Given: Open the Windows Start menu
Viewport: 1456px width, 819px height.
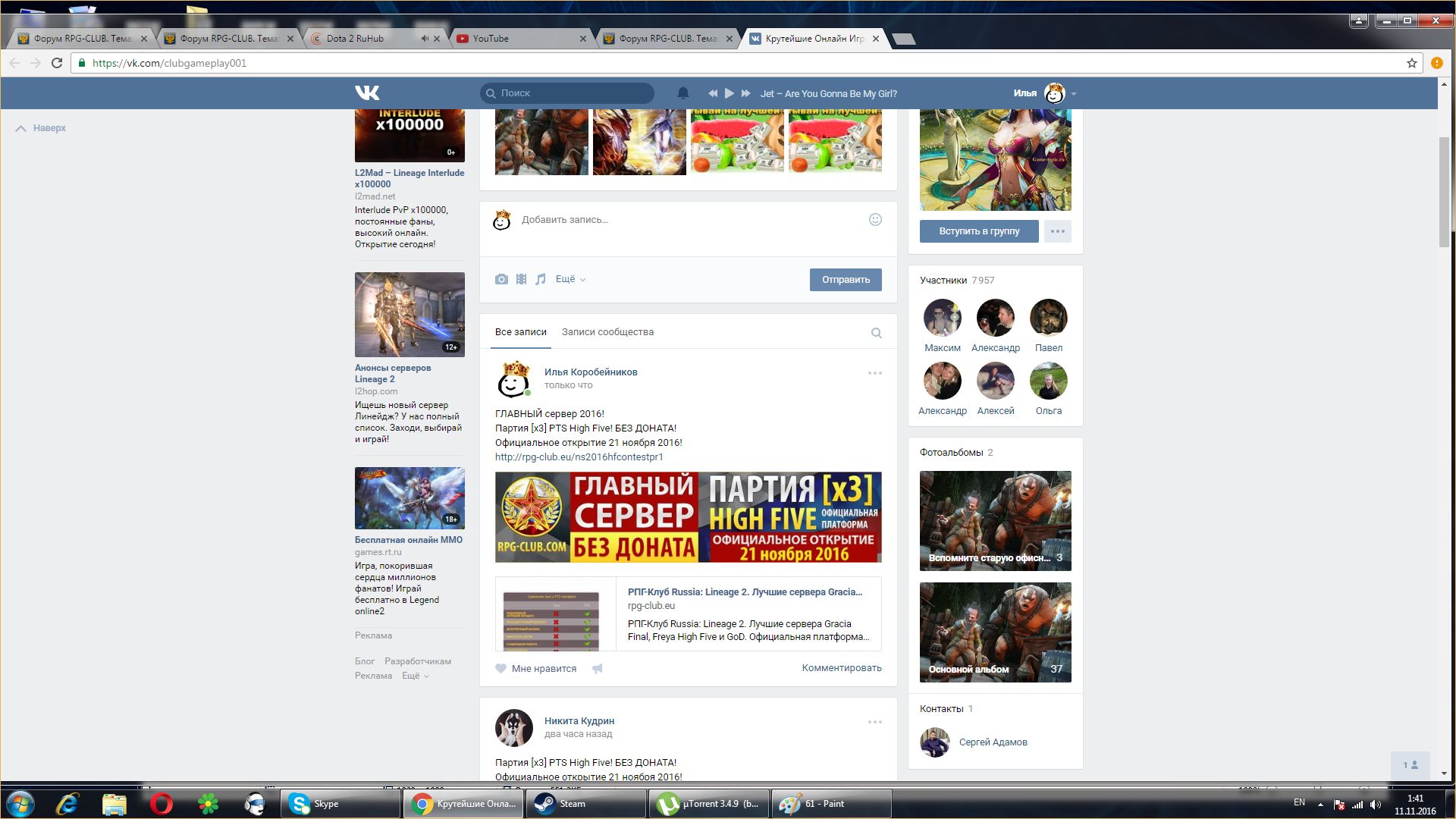Looking at the screenshot, I should click(x=20, y=804).
